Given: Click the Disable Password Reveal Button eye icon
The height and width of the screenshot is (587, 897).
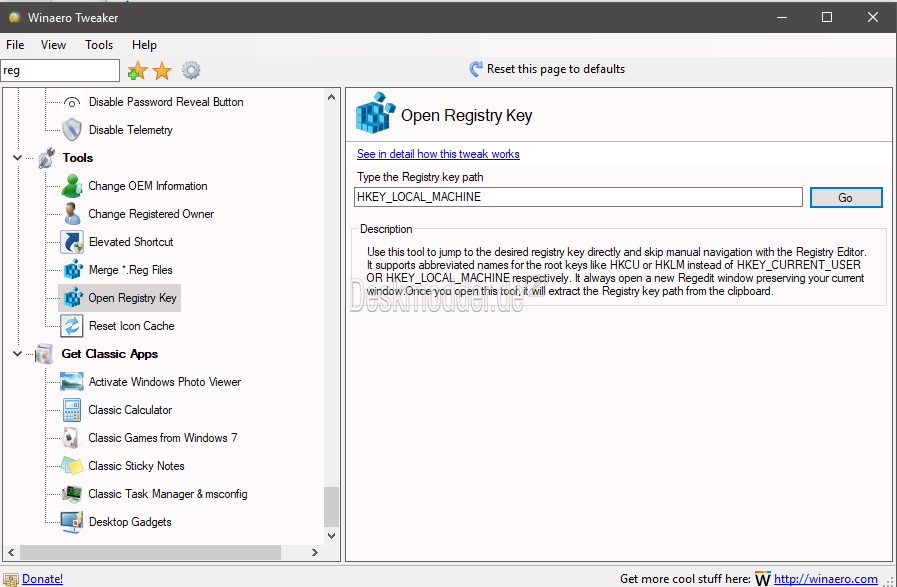Looking at the screenshot, I should 72,102.
